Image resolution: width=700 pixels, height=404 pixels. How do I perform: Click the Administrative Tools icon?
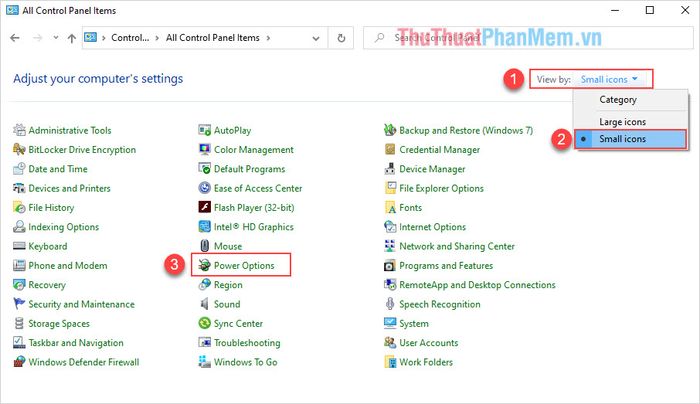click(19, 130)
